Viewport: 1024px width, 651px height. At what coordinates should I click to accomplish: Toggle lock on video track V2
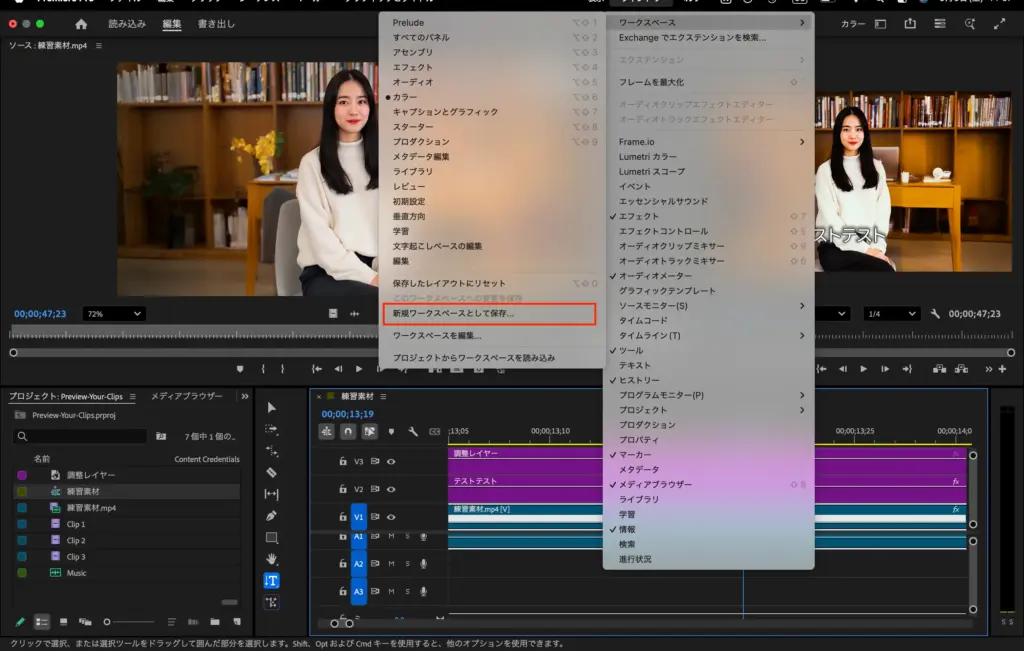click(x=342, y=489)
